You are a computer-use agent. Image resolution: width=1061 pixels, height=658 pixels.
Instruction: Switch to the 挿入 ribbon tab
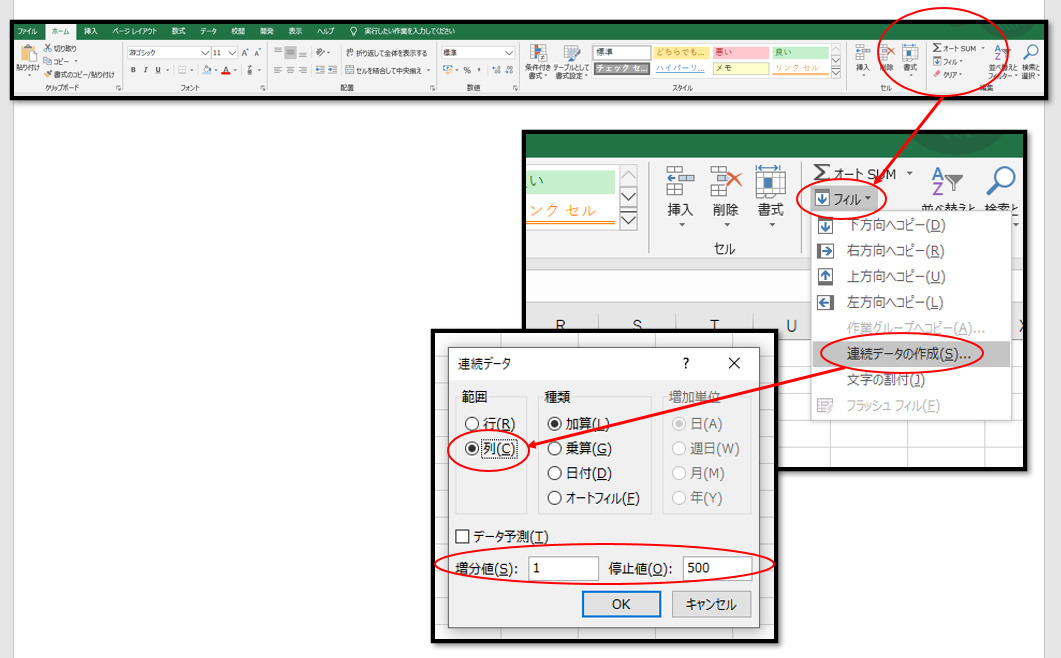tap(90, 31)
